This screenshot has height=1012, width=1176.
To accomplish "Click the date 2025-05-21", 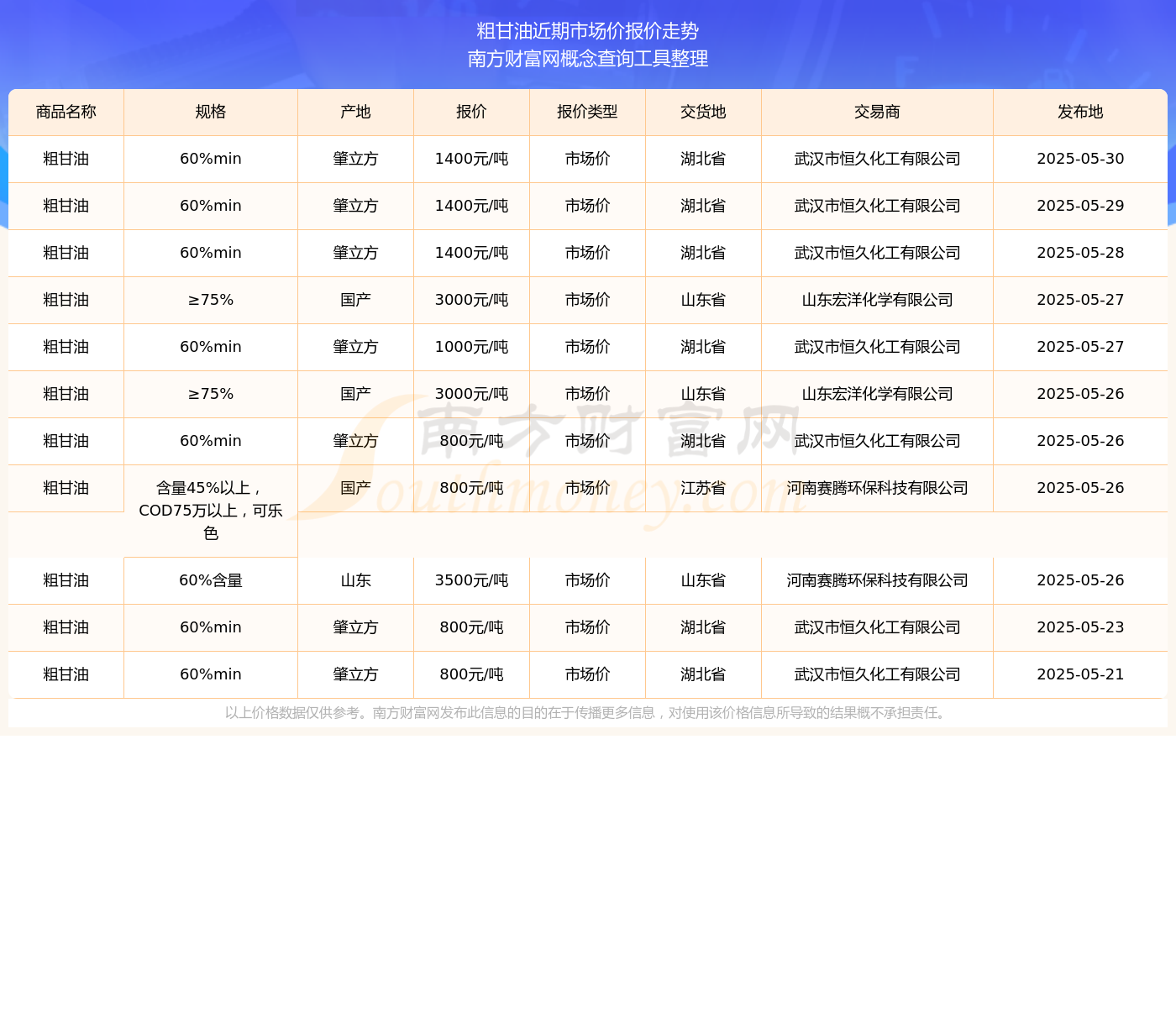I will coord(1080,674).
